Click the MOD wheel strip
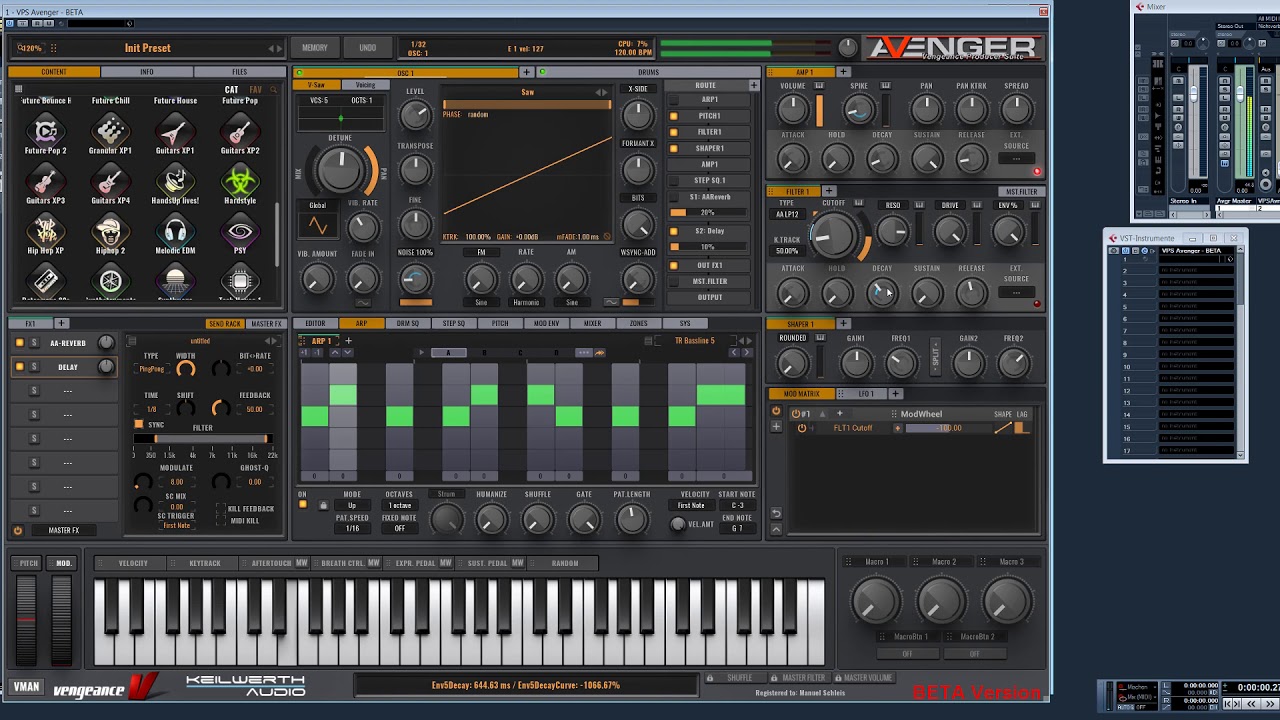The image size is (1280, 720). point(62,619)
